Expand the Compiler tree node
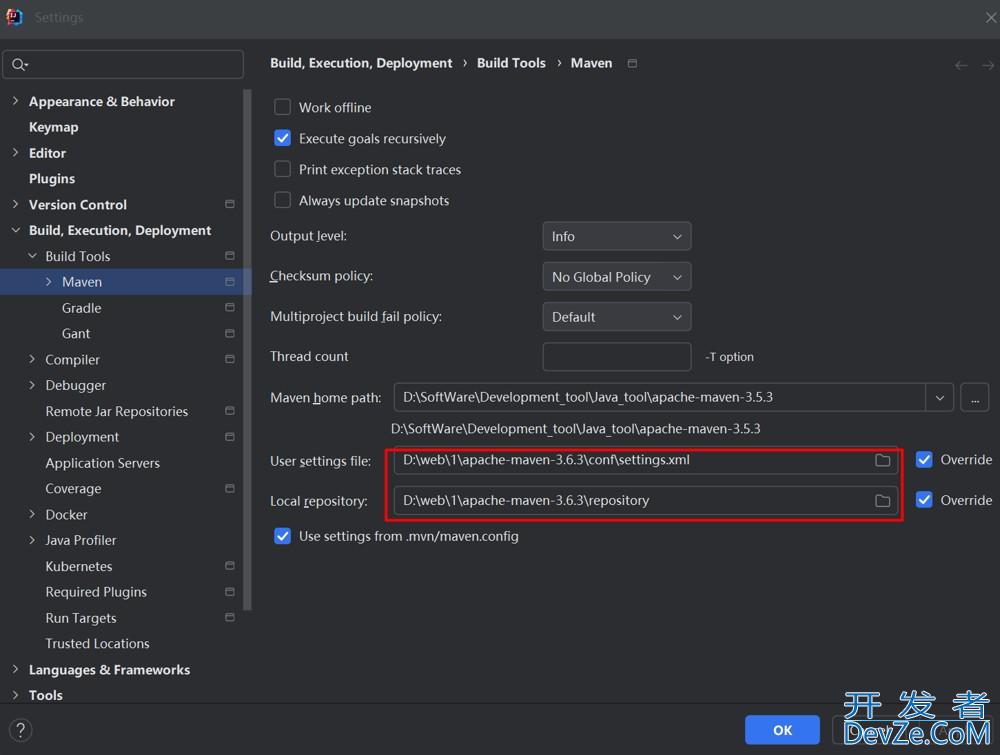Screen dimensions: 1000x755 point(33,360)
